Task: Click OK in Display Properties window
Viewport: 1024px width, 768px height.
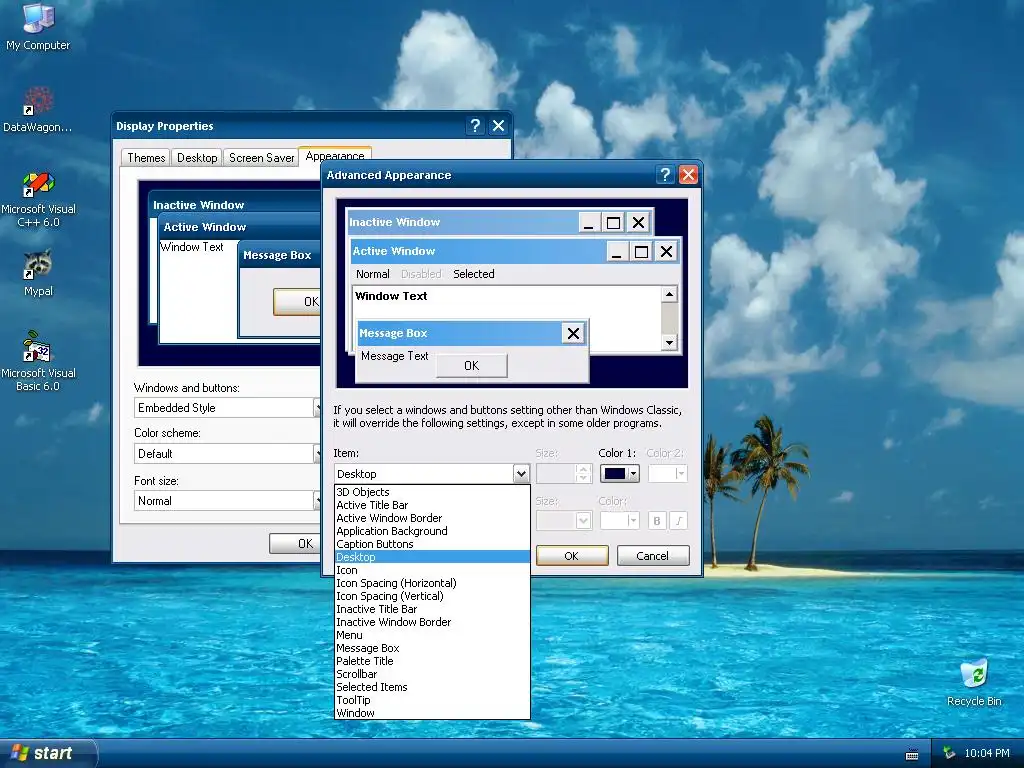Action: tap(295, 543)
